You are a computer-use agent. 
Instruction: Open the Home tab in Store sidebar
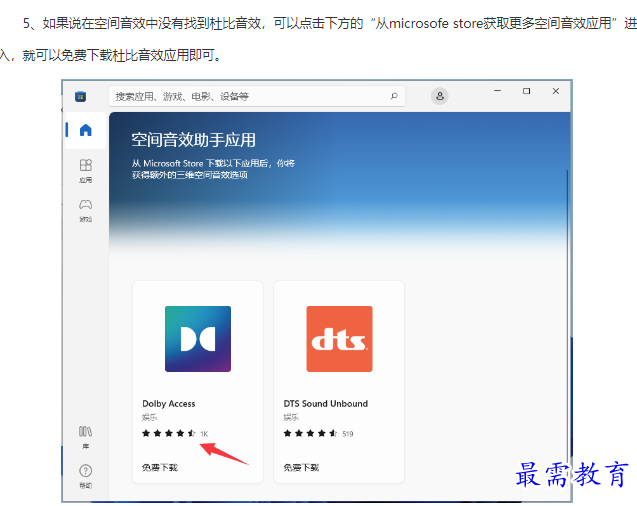click(86, 130)
